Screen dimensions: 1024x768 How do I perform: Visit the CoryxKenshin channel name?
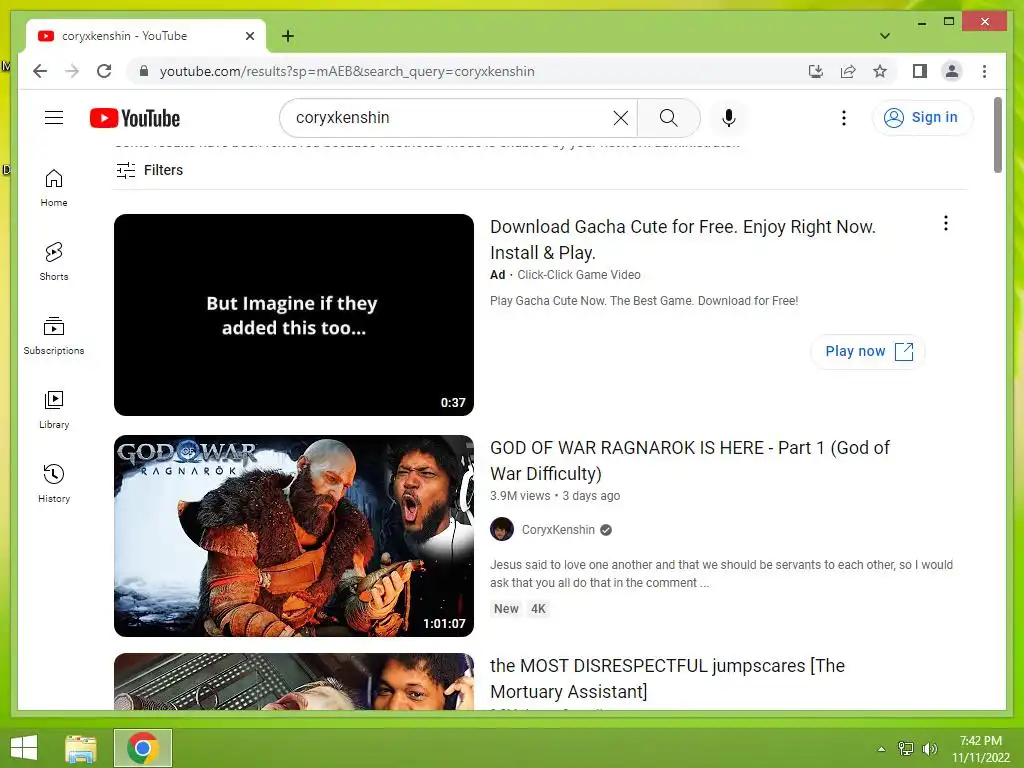click(x=558, y=530)
